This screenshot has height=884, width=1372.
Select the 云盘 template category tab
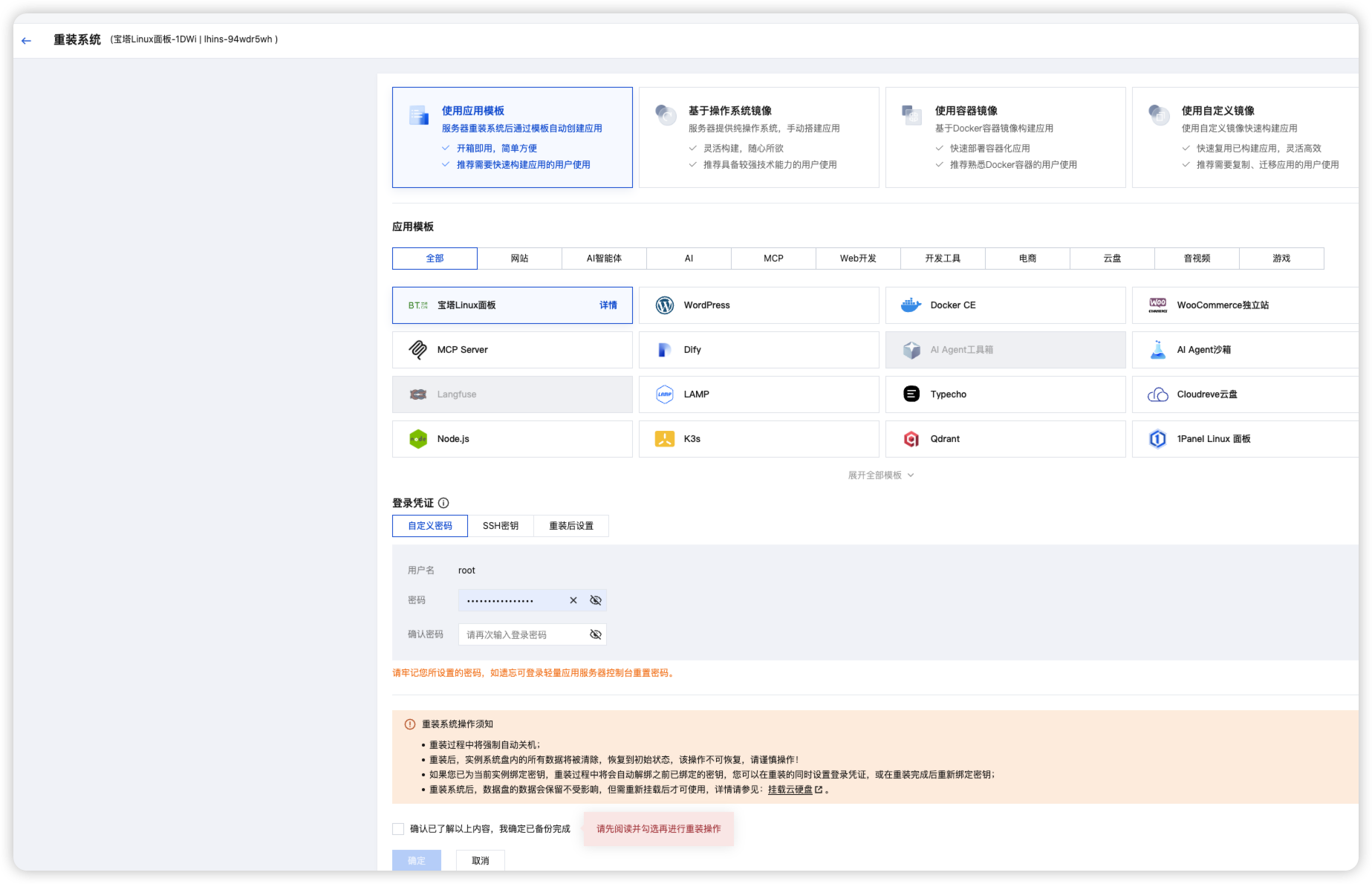[1113, 259]
